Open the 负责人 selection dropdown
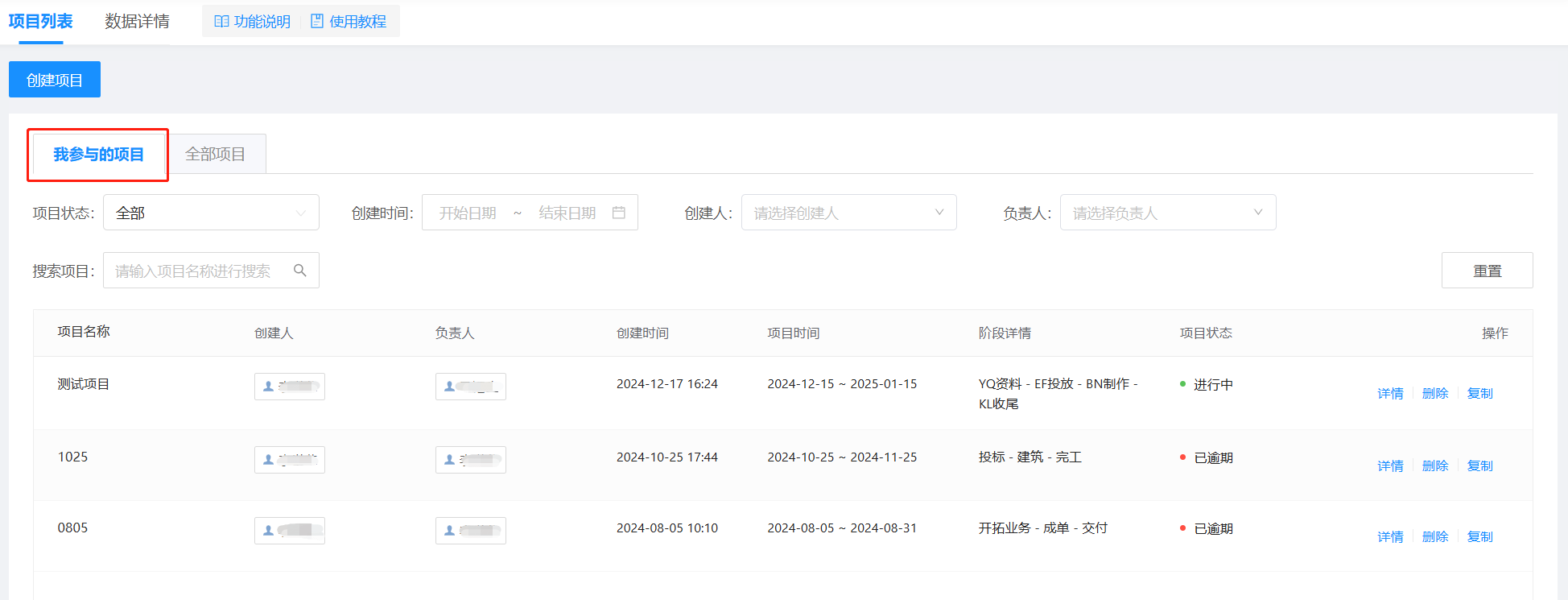The width and height of the screenshot is (1568, 600). click(x=1167, y=213)
